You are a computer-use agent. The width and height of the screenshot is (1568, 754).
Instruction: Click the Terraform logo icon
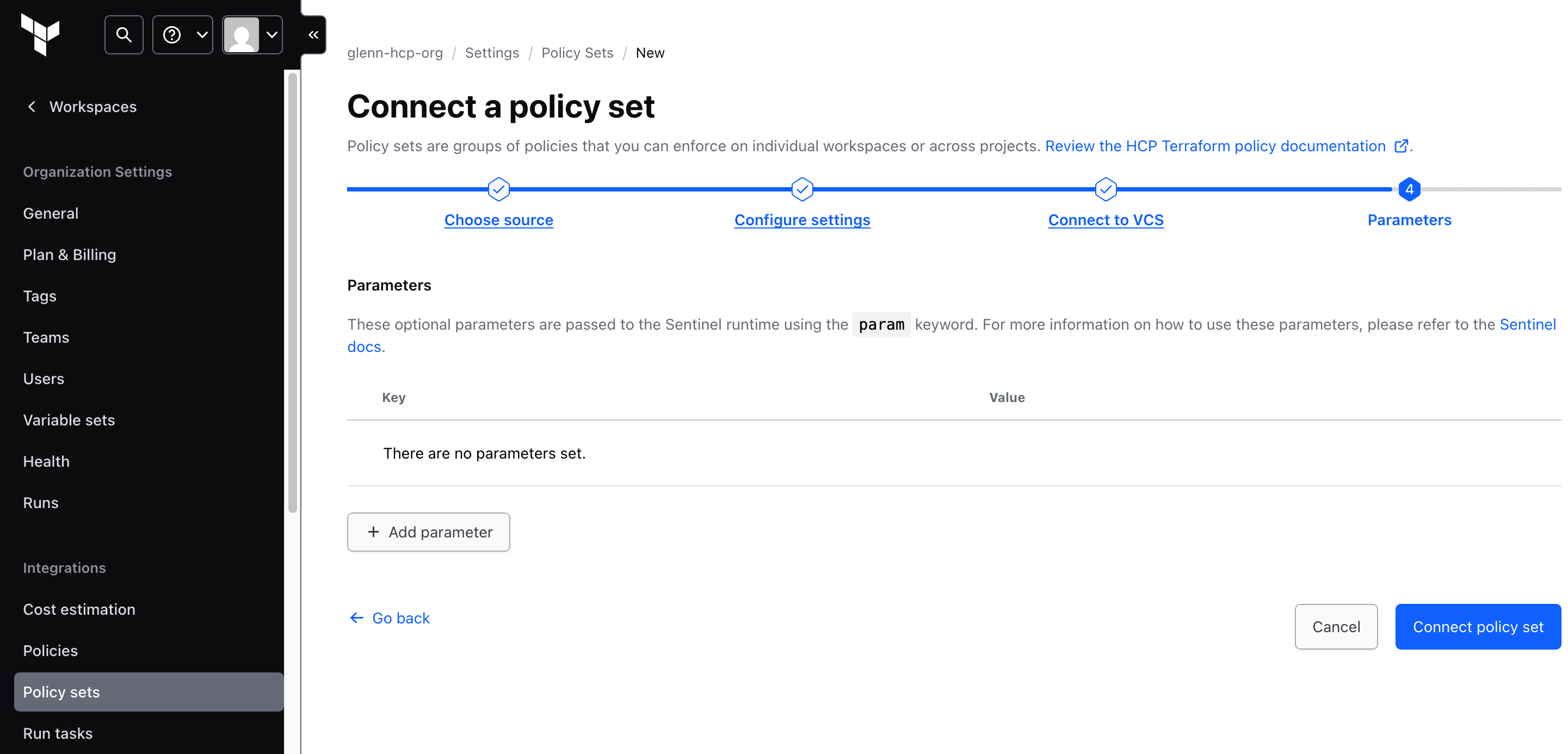[x=40, y=34]
